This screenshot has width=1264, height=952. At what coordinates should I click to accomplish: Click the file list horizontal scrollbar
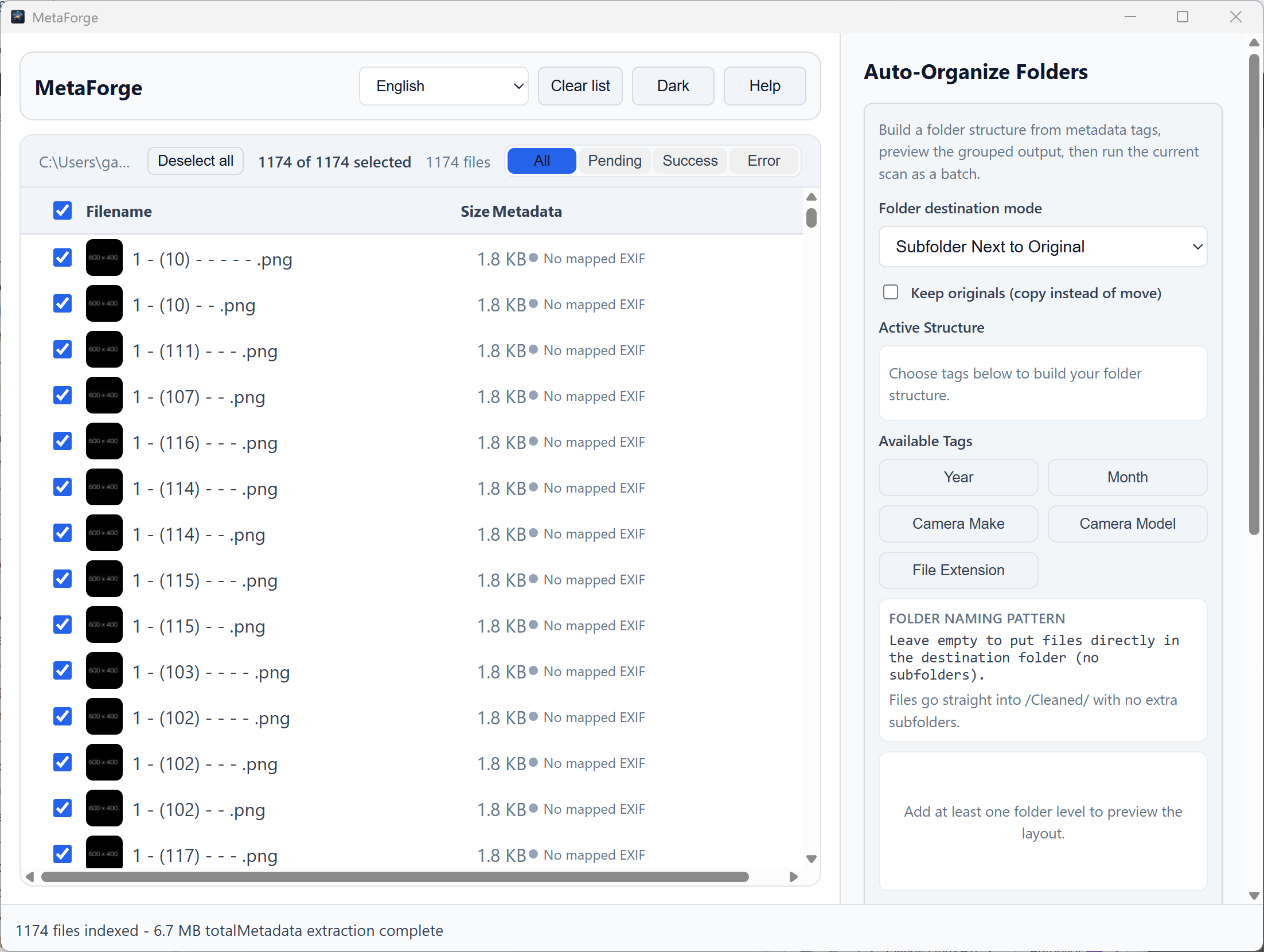point(395,877)
